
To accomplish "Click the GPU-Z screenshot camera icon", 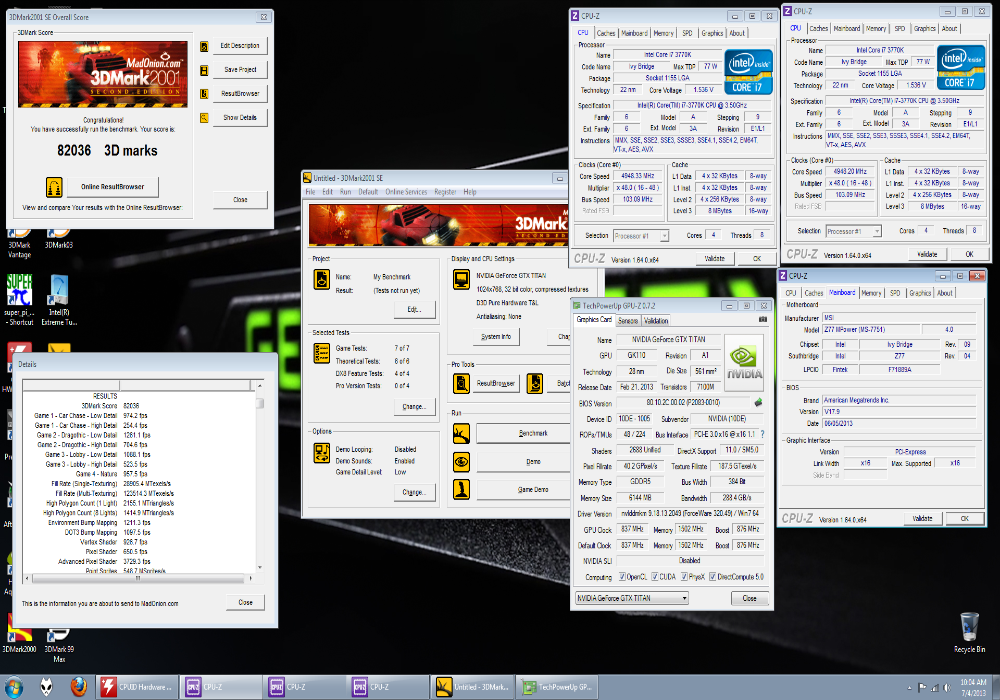I will click(x=763, y=319).
